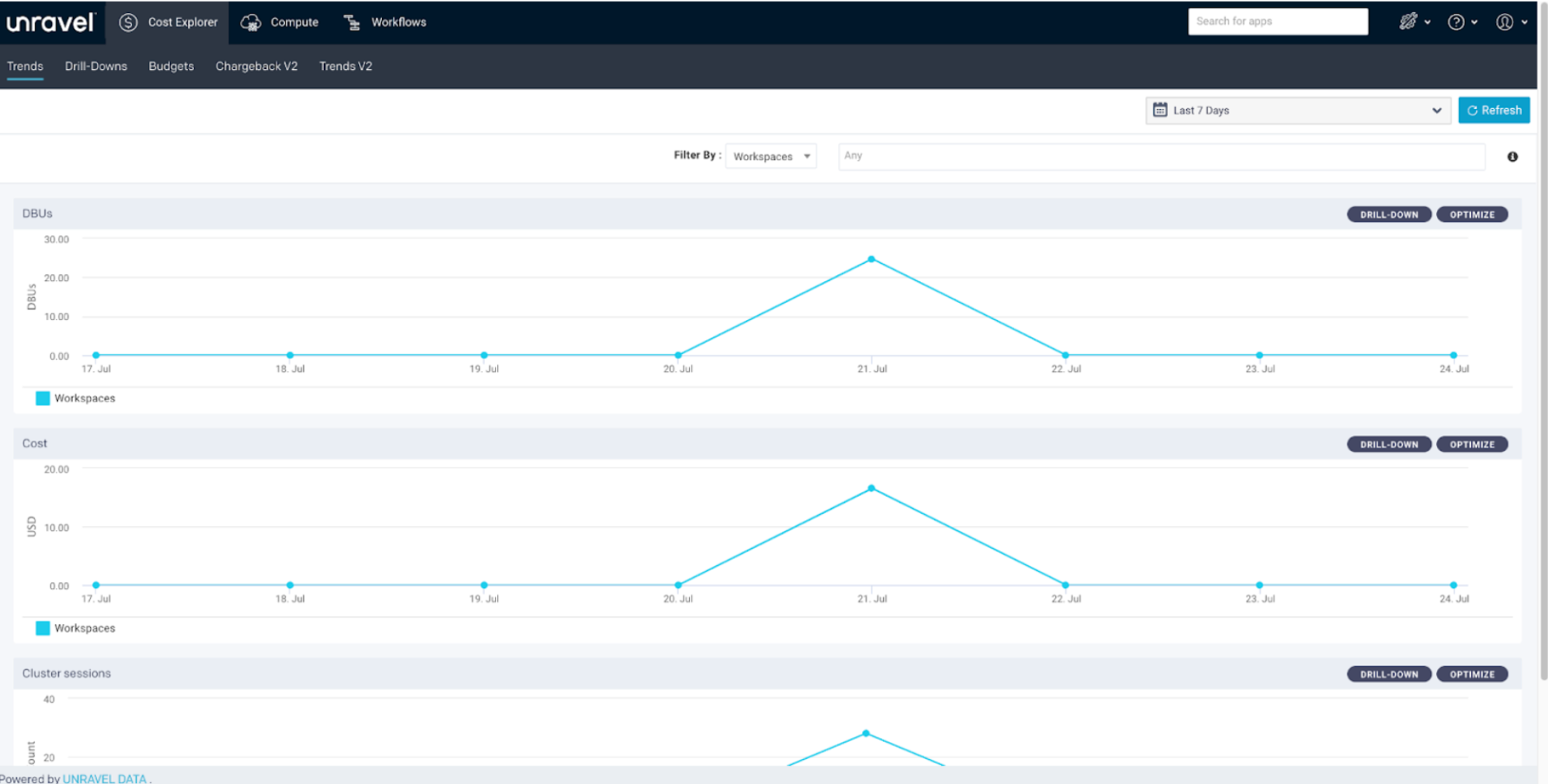Focus the Search for apps field

[1277, 22]
